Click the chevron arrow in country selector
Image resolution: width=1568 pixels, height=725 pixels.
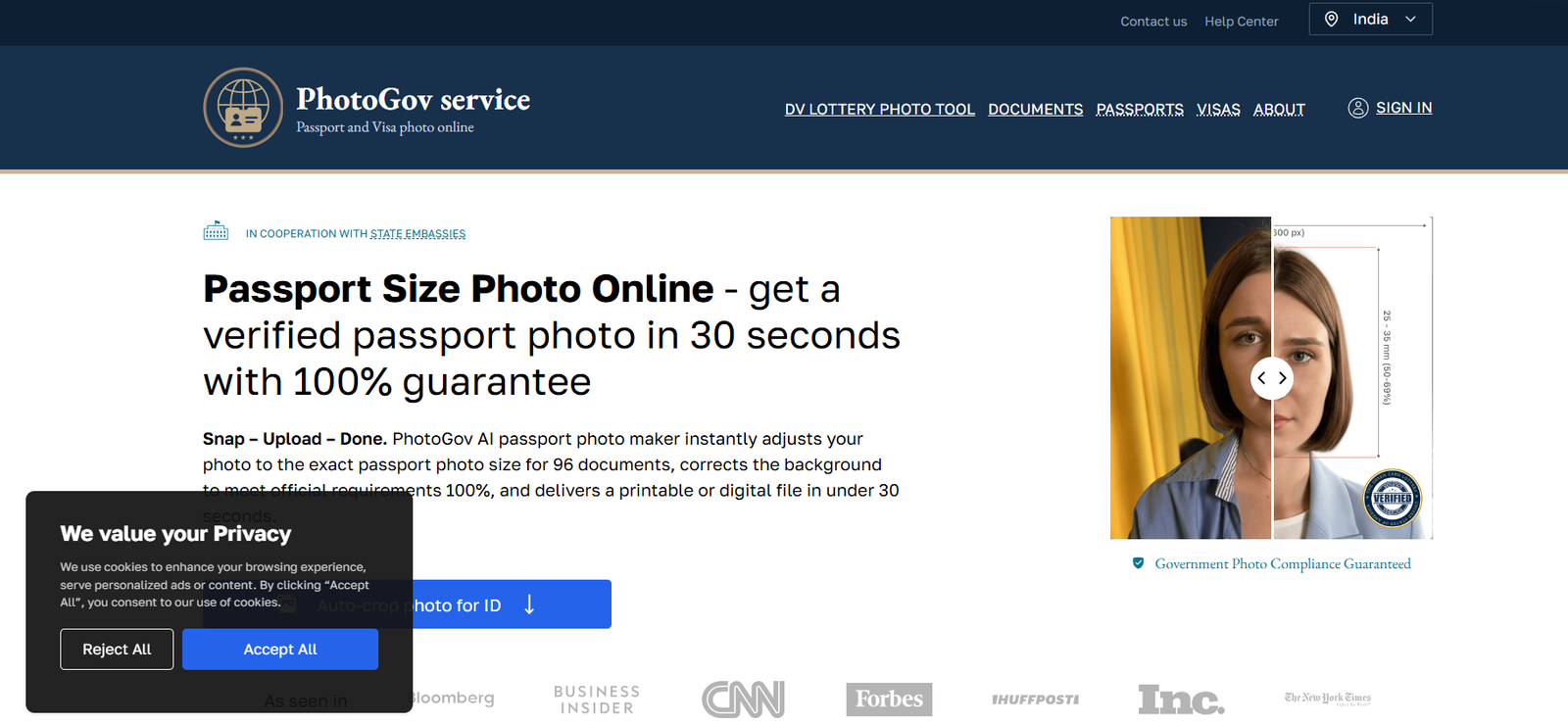click(1410, 20)
